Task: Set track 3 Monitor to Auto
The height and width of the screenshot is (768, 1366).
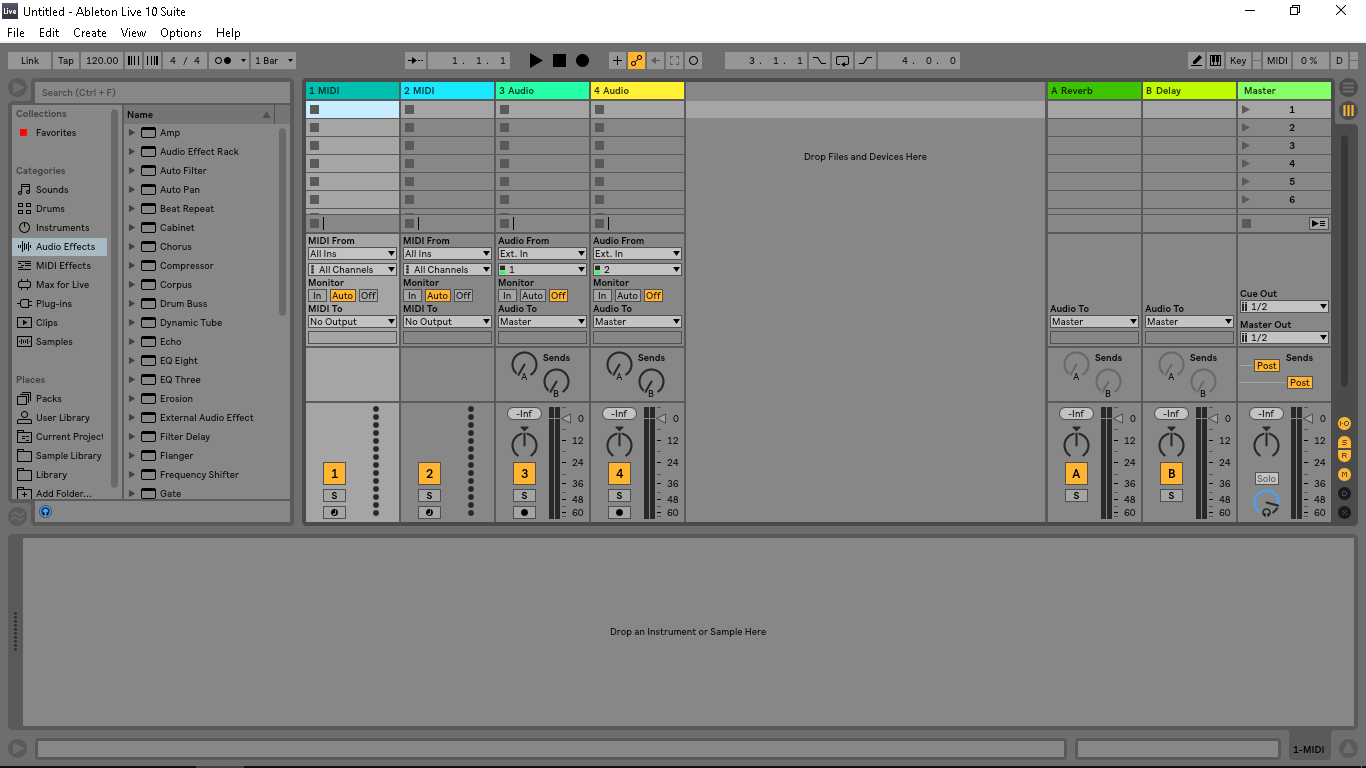Action: (x=533, y=296)
